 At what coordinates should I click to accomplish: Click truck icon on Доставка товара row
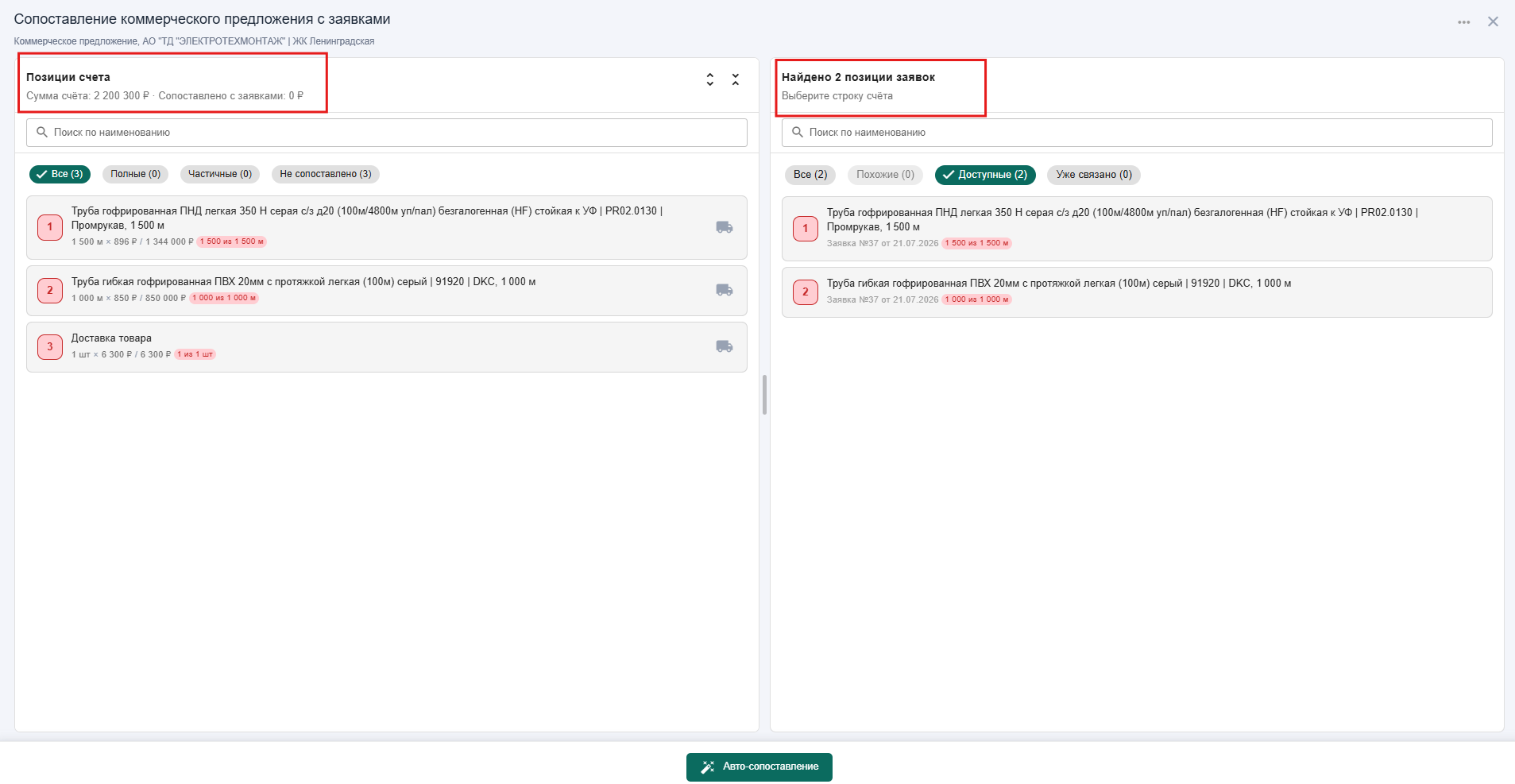[725, 346]
